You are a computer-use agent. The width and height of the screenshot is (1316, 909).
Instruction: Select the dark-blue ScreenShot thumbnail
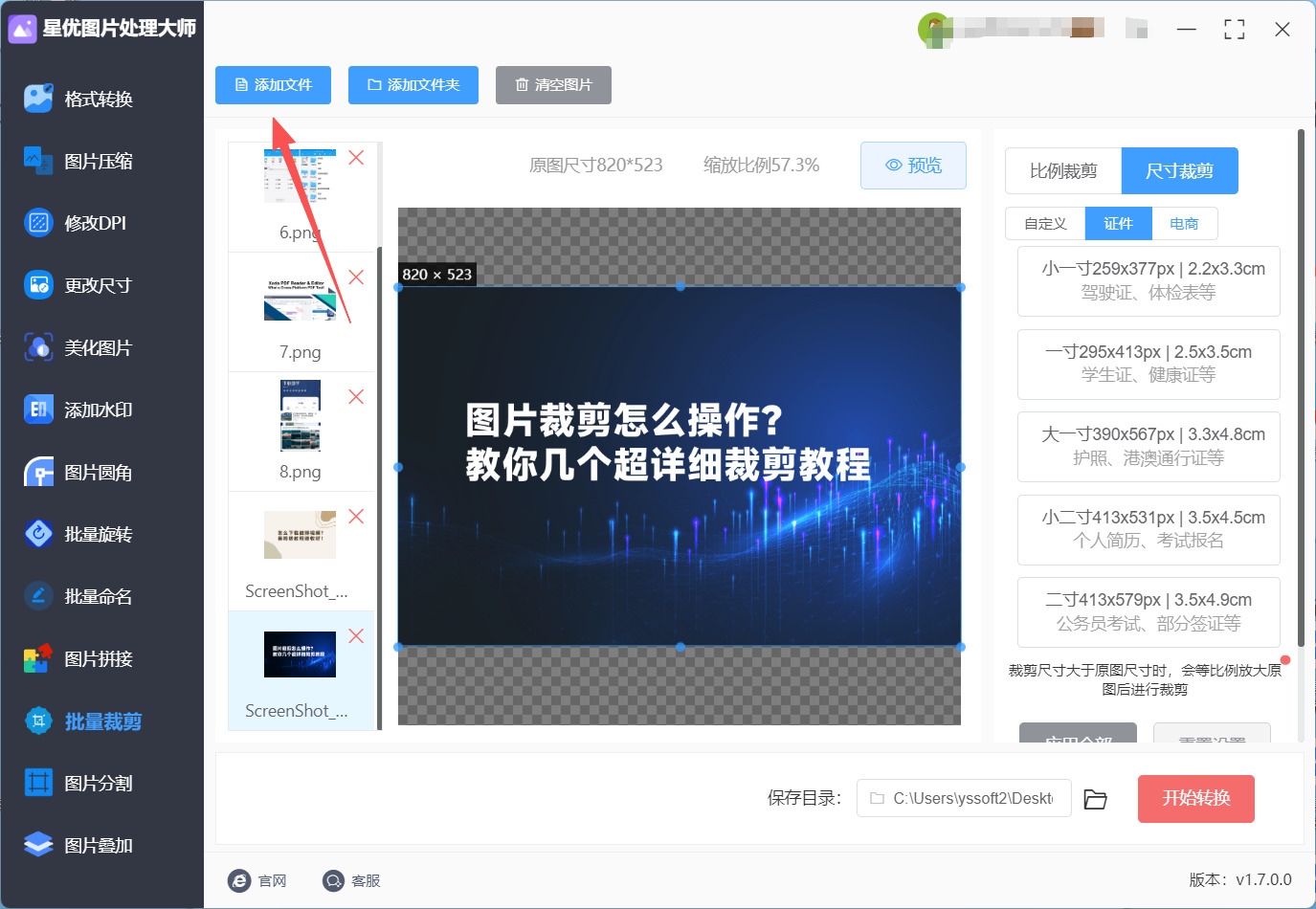[x=300, y=654]
